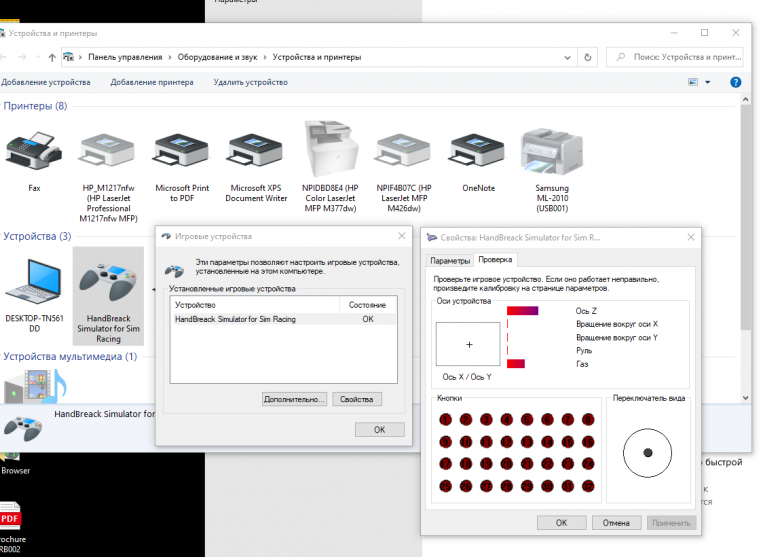Select Microsoft Print to PDF printer
Image resolution: width=780 pixels, height=557 pixels.
click(182, 151)
